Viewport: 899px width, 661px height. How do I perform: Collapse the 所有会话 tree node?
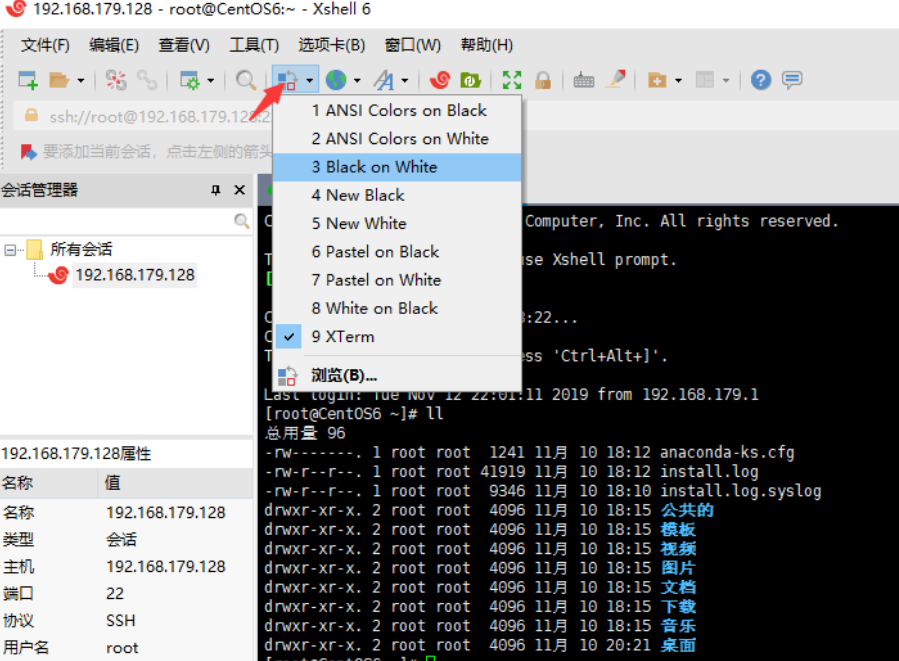pyautogui.click(x=10, y=249)
